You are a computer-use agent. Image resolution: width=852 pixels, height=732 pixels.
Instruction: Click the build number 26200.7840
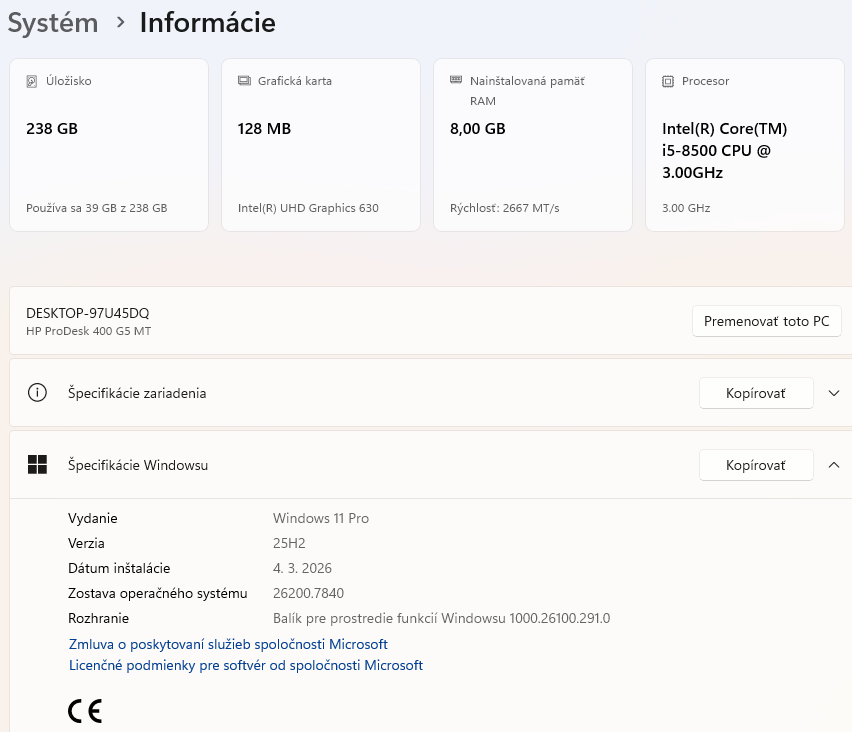(x=308, y=593)
